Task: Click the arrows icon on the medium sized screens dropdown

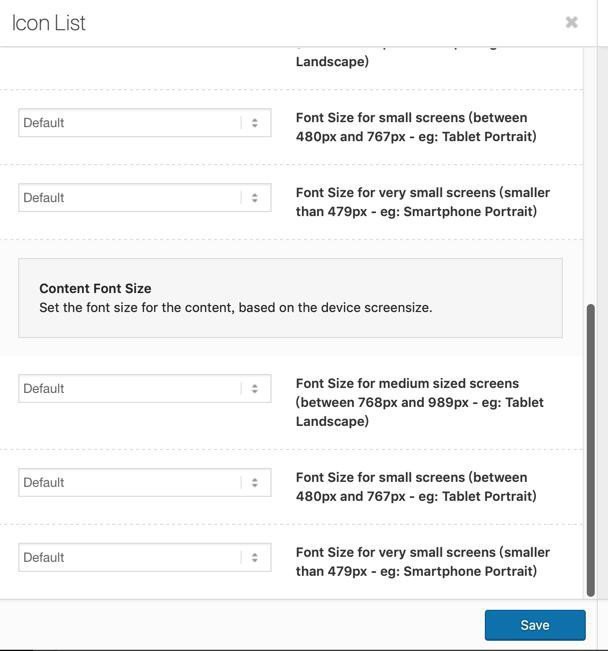Action: [255, 389]
